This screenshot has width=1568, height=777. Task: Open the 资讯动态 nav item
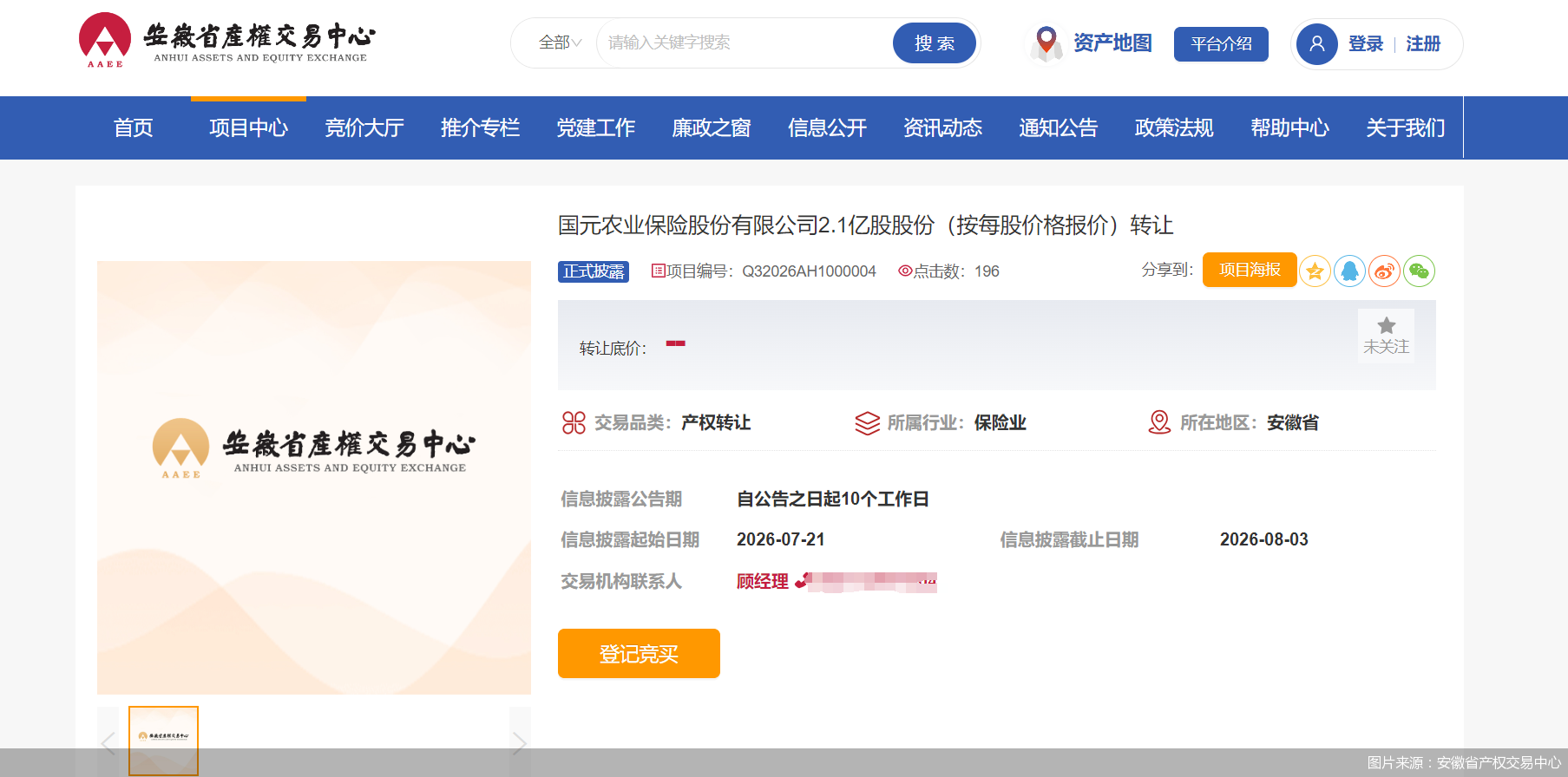(x=942, y=127)
